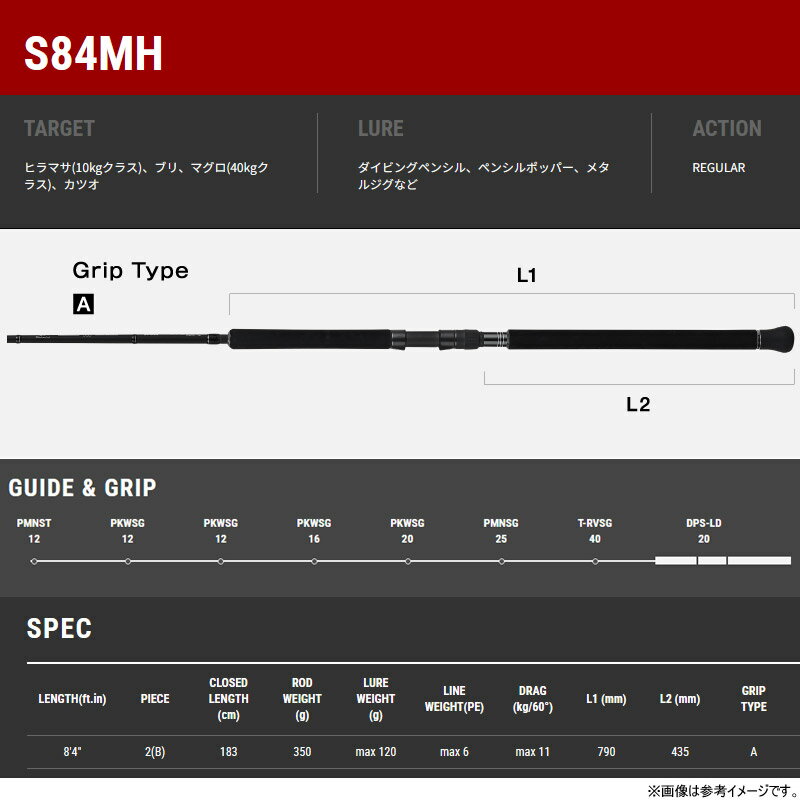Click the max 6 line weight value
The width and height of the screenshot is (800, 800).
tap(454, 752)
